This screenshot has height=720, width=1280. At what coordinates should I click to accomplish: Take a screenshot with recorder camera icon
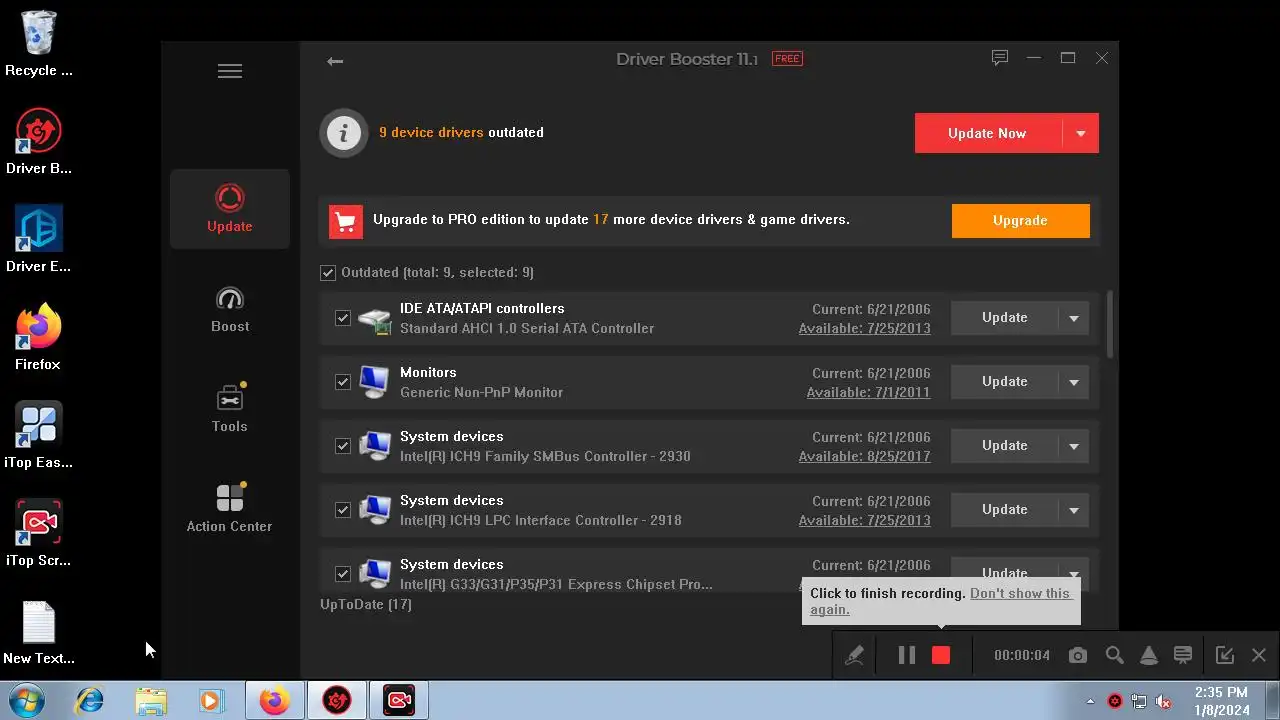point(1077,655)
